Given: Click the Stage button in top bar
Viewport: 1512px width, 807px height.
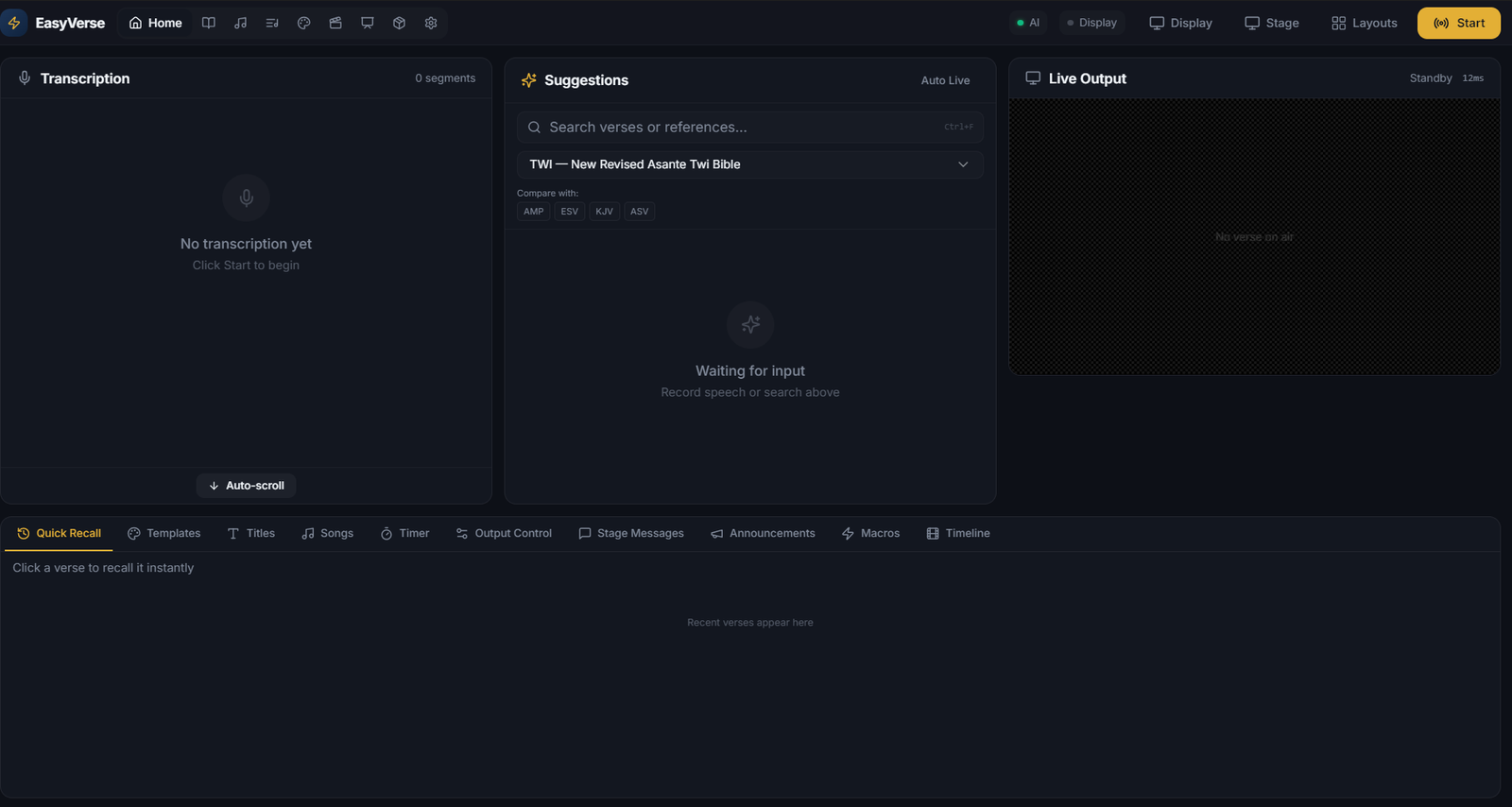Looking at the screenshot, I should pos(1271,23).
